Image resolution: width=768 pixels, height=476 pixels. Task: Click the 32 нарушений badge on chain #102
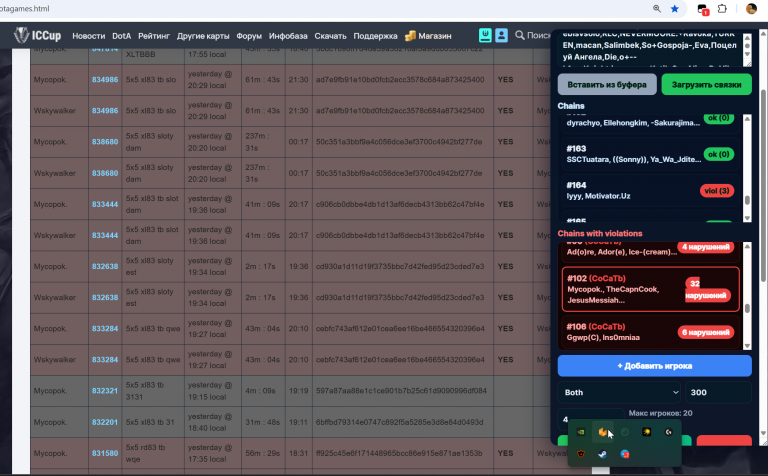click(708, 289)
